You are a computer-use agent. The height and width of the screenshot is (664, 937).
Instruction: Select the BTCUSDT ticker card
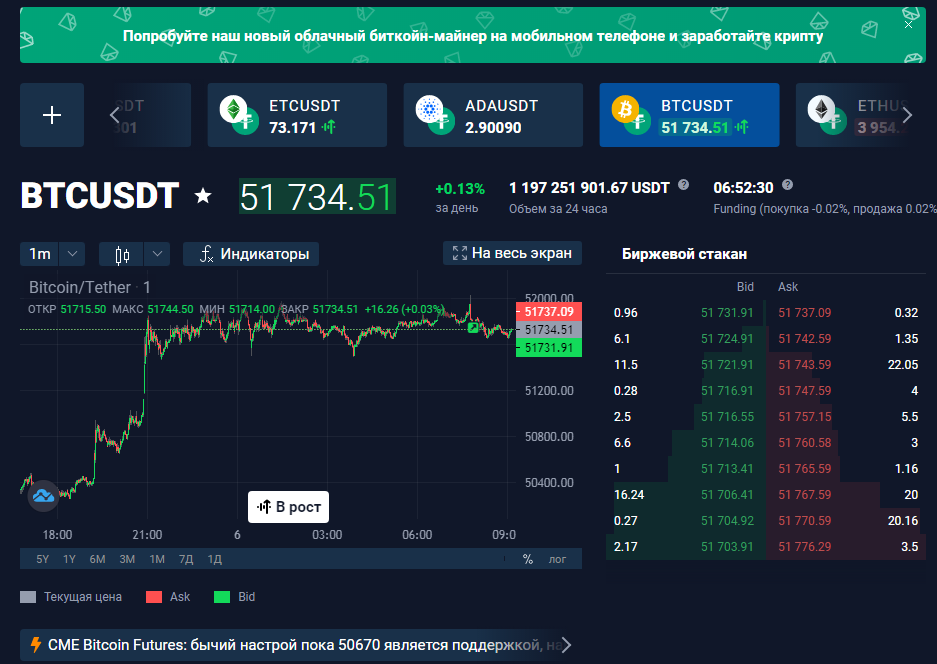coord(689,115)
